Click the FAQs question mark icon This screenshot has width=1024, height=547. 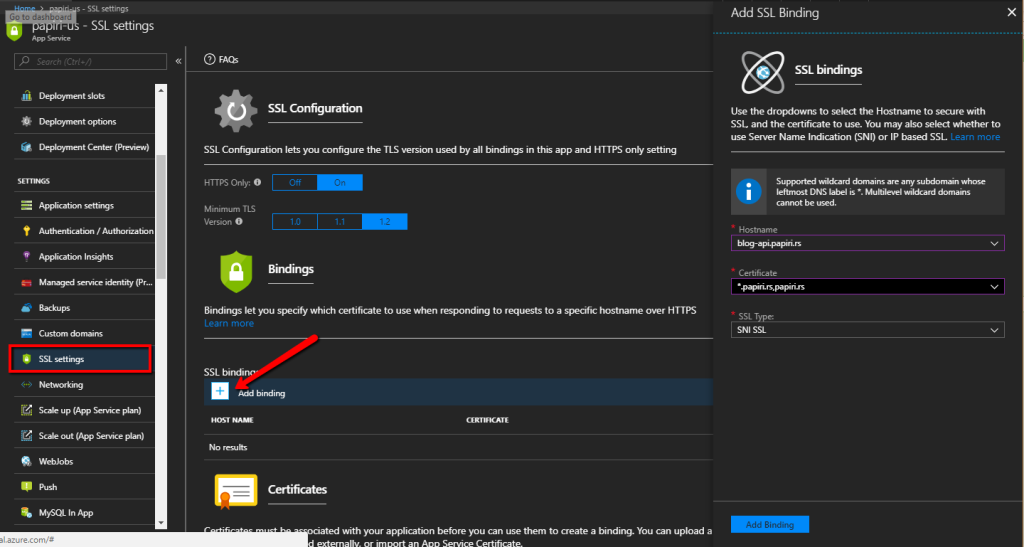(x=210, y=59)
